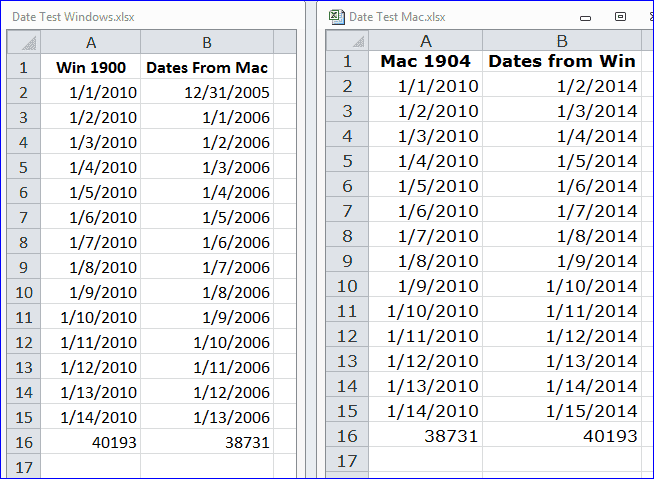This screenshot has height=479, width=654.
Task: Select cell containing 12/31/2005
Action: click(207, 92)
